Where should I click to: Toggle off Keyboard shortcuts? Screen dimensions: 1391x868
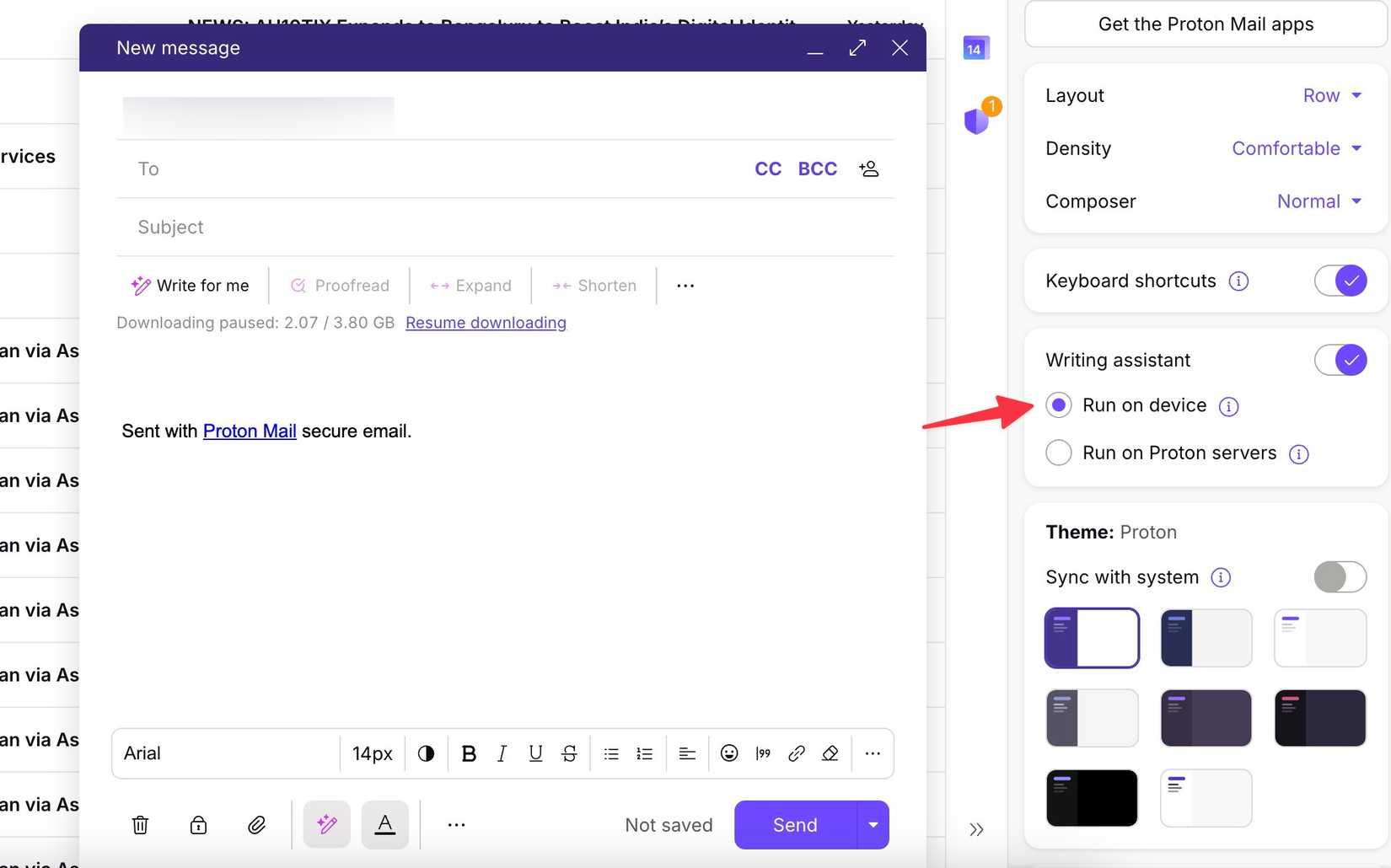coord(1340,281)
